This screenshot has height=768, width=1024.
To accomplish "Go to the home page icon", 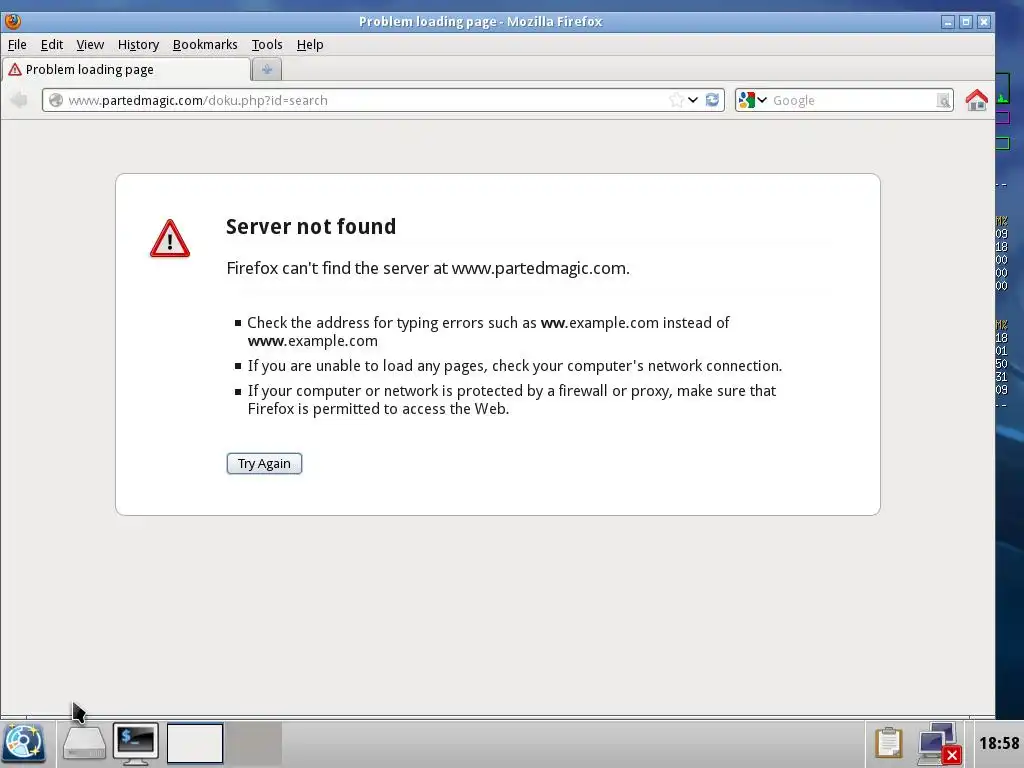I will click(976, 100).
